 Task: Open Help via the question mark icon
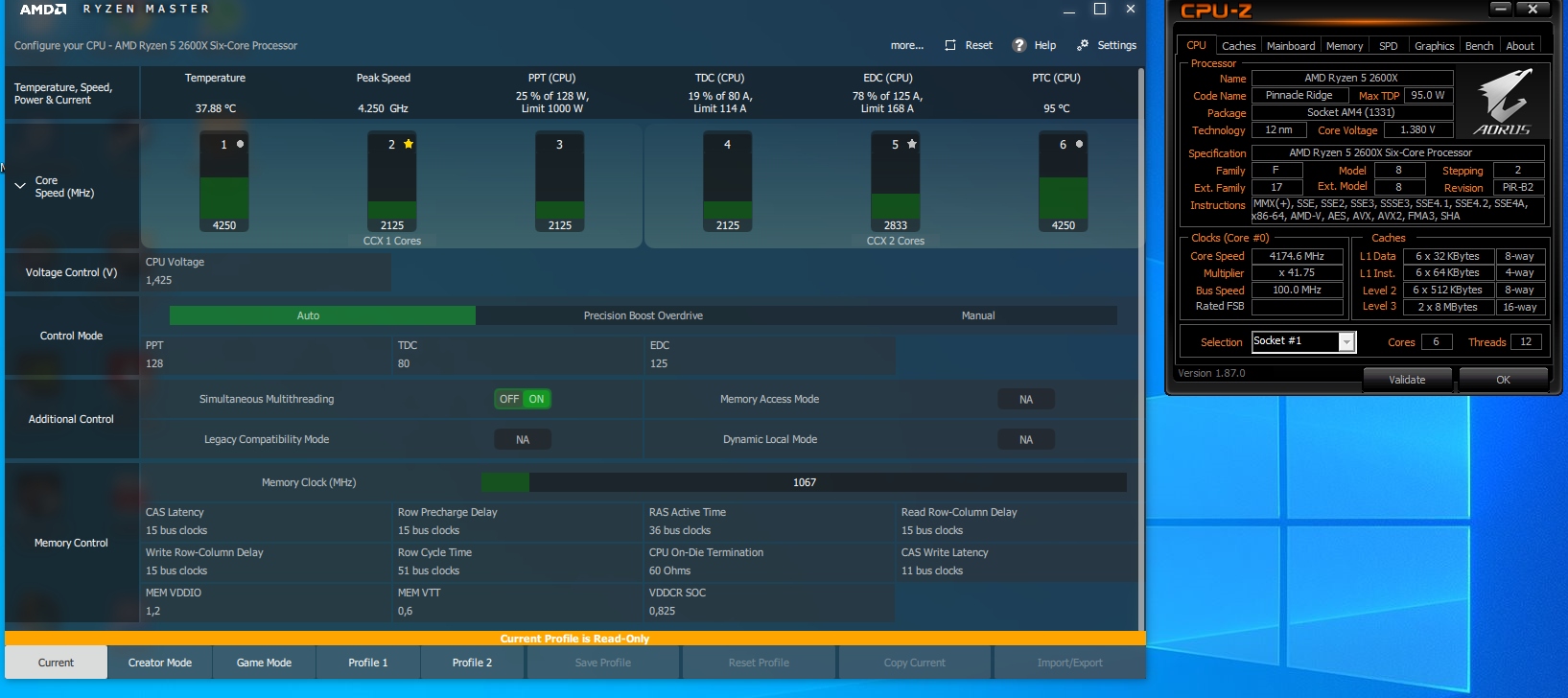pyautogui.click(x=1019, y=45)
